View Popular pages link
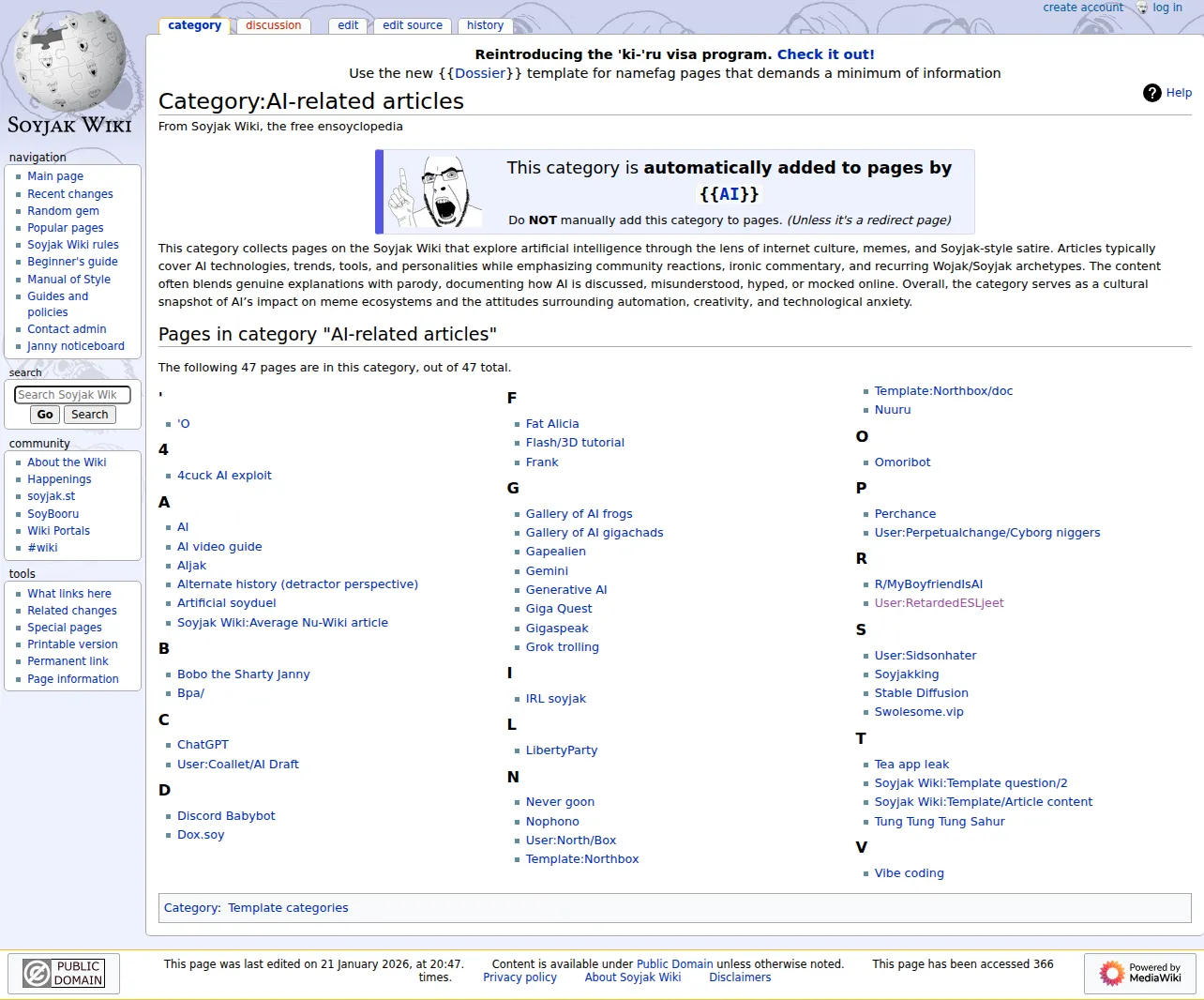The width and height of the screenshot is (1204, 1000). click(66, 228)
